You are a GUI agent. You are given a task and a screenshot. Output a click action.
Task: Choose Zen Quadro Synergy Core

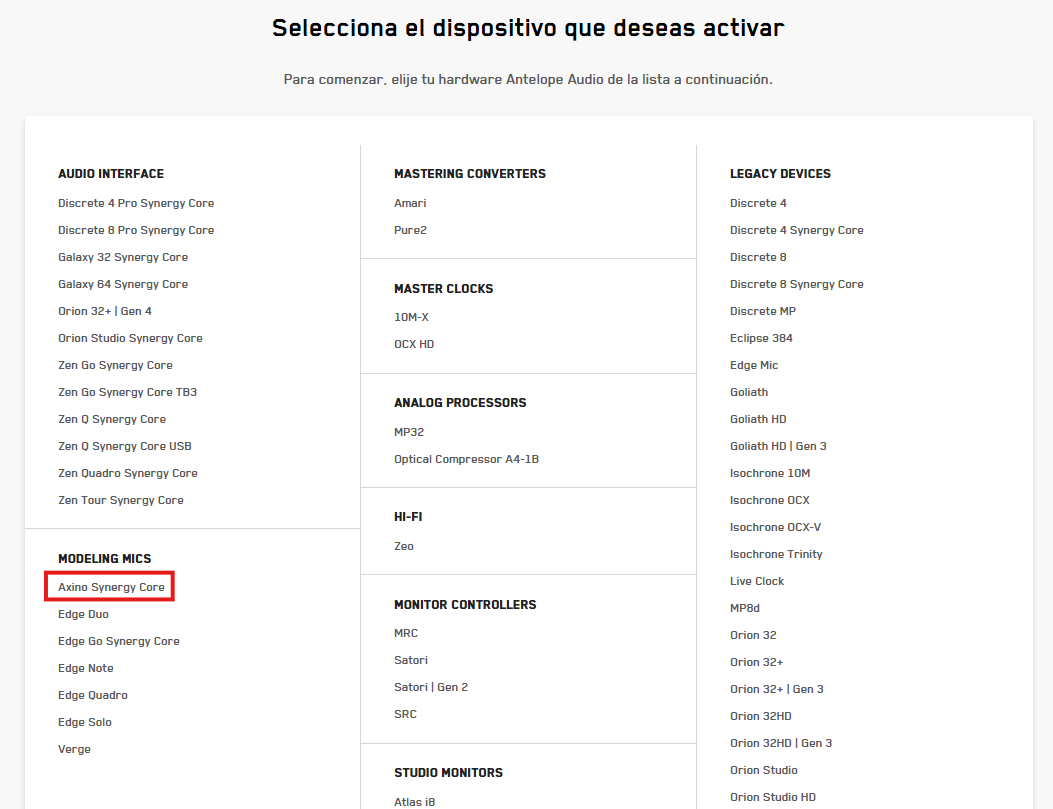128,473
